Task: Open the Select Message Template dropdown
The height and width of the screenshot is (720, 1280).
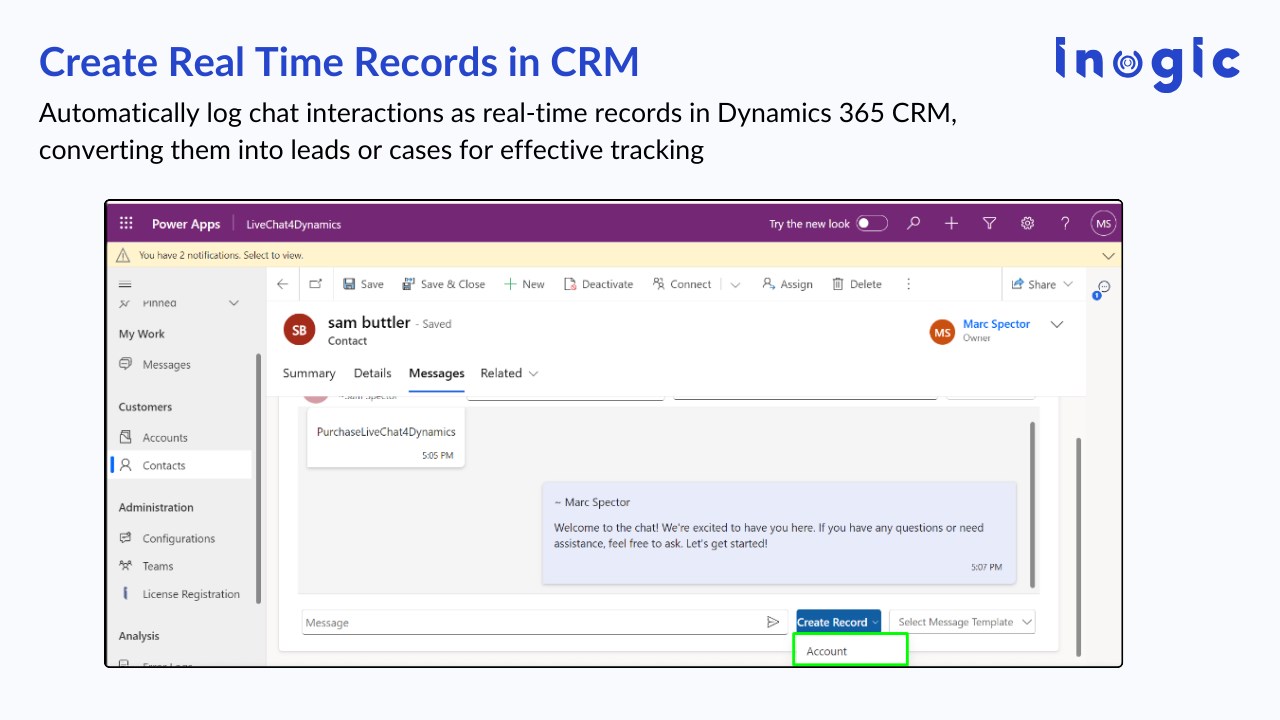Action: tap(962, 622)
